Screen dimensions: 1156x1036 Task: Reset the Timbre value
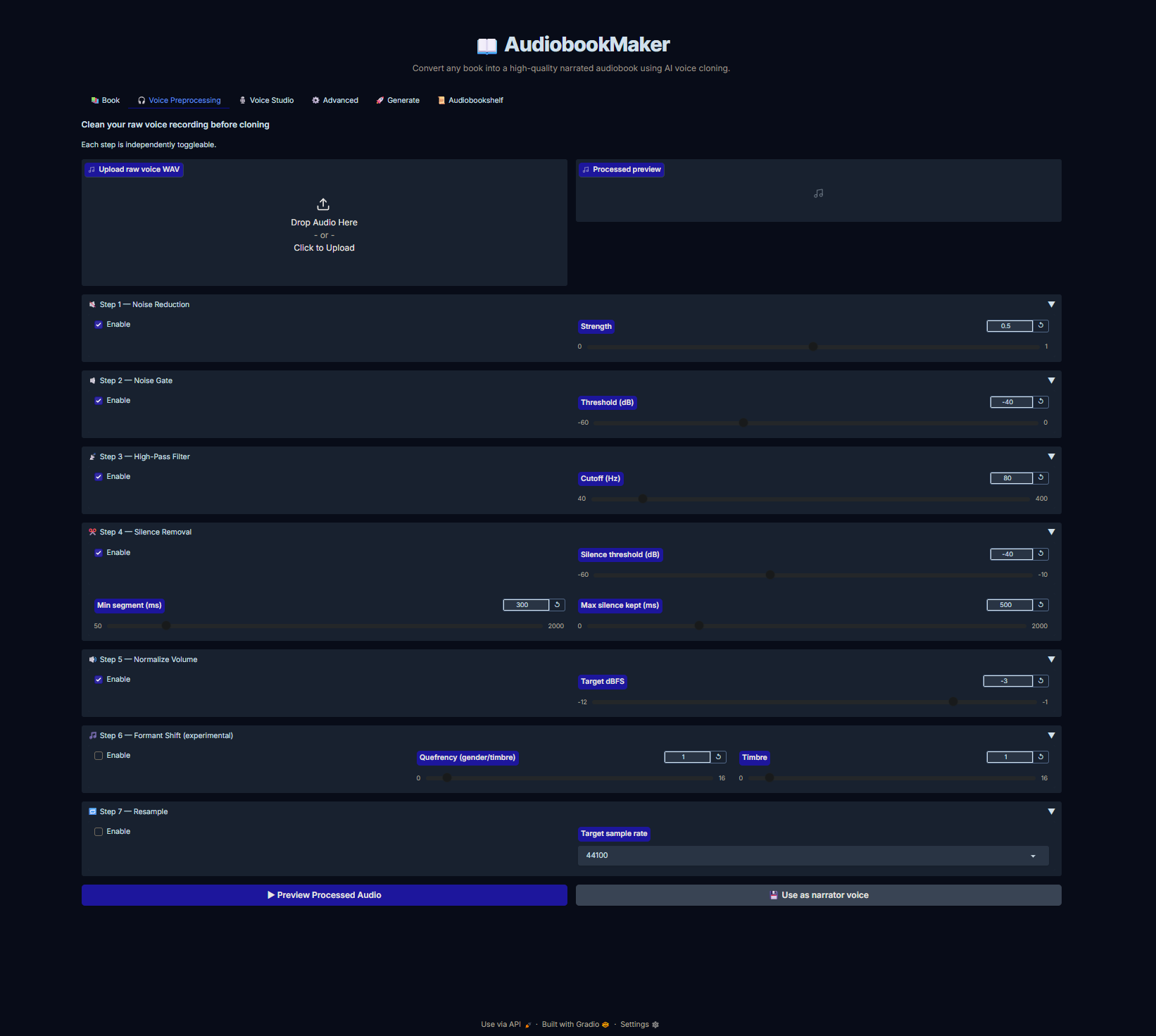click(1041, 757)
